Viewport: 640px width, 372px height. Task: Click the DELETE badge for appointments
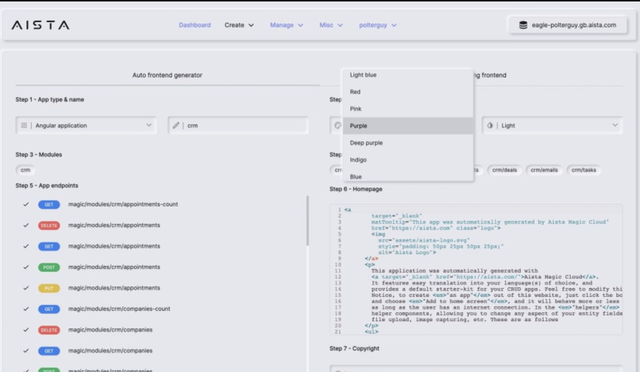pyautogui.click(x=49, y=225)
